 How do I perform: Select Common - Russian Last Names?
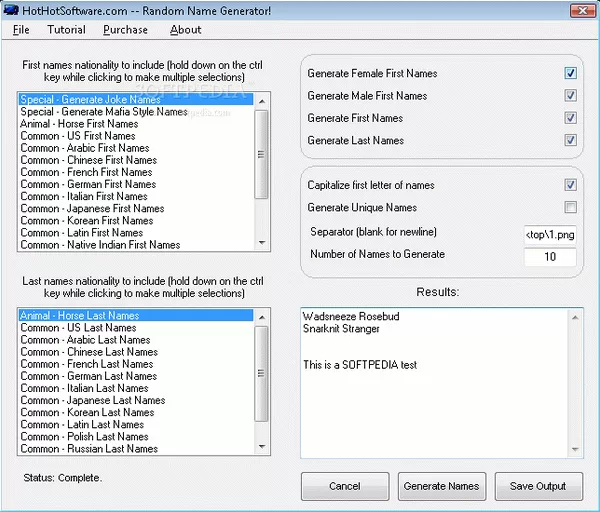89,449
